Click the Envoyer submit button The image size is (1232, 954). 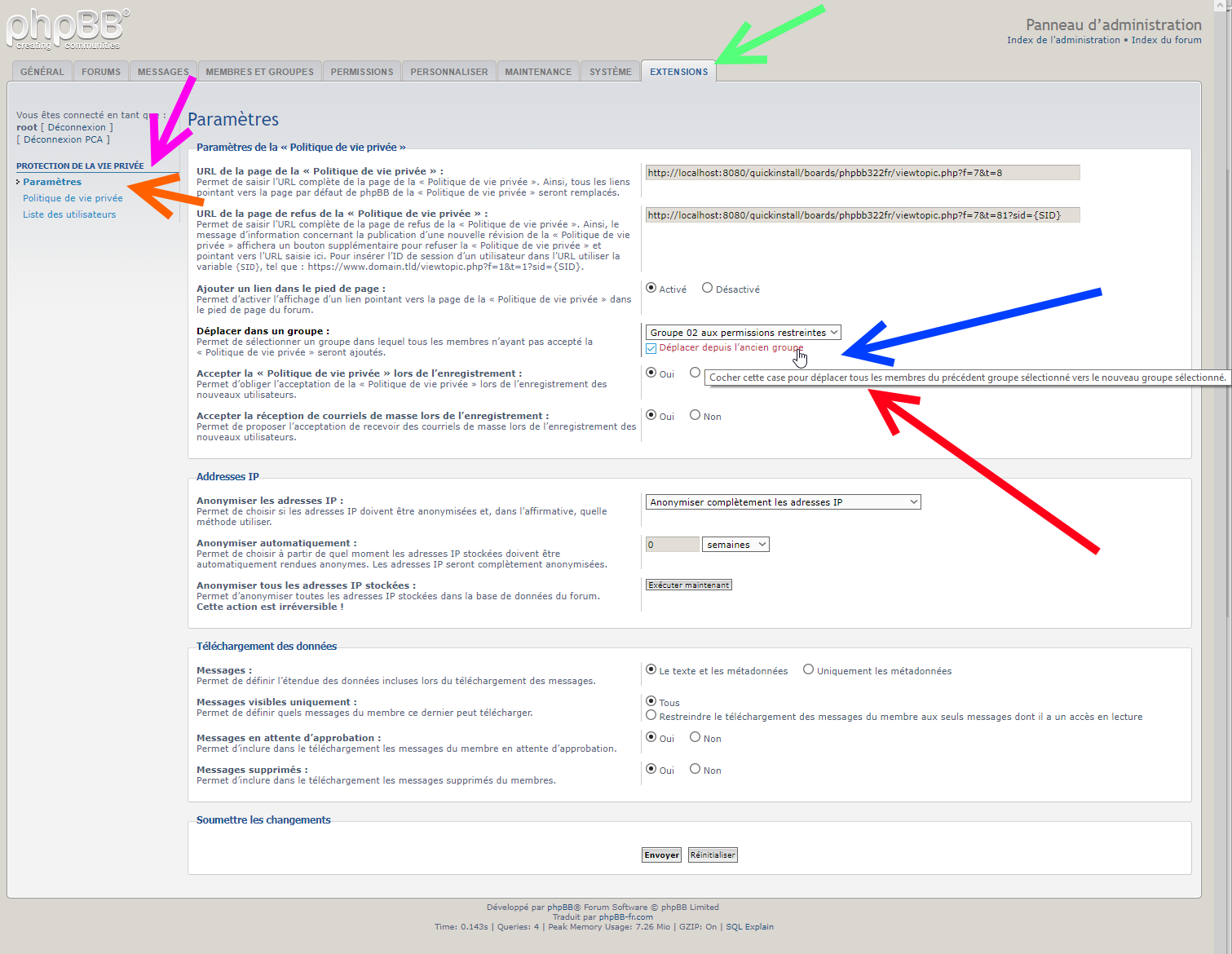coord(661,855)
